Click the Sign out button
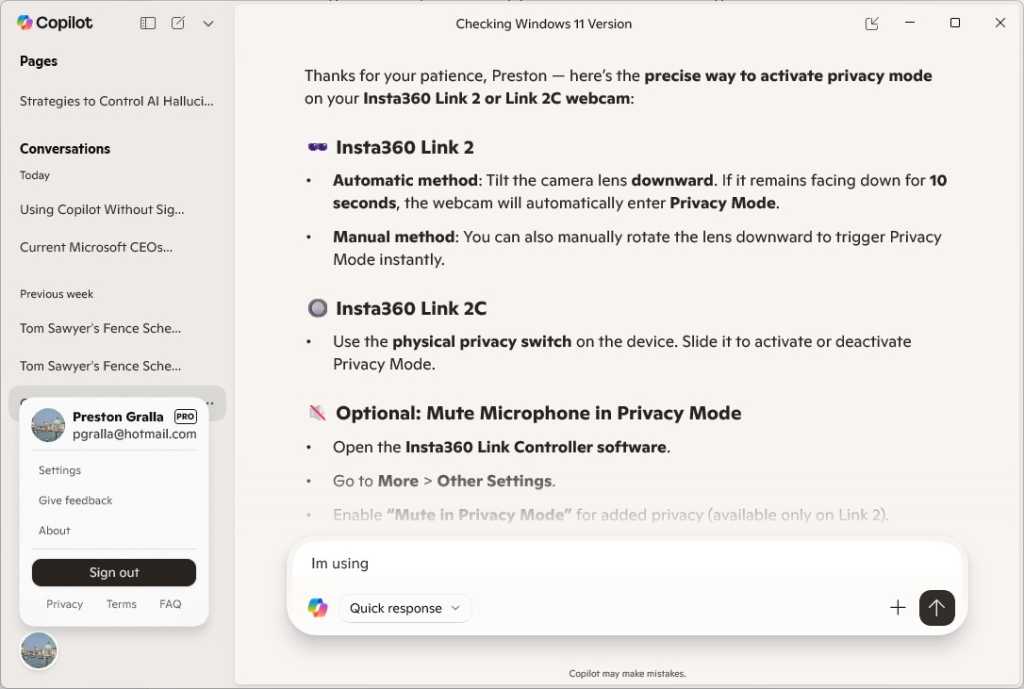1024x689 pixels. click(x=113, y=572)
